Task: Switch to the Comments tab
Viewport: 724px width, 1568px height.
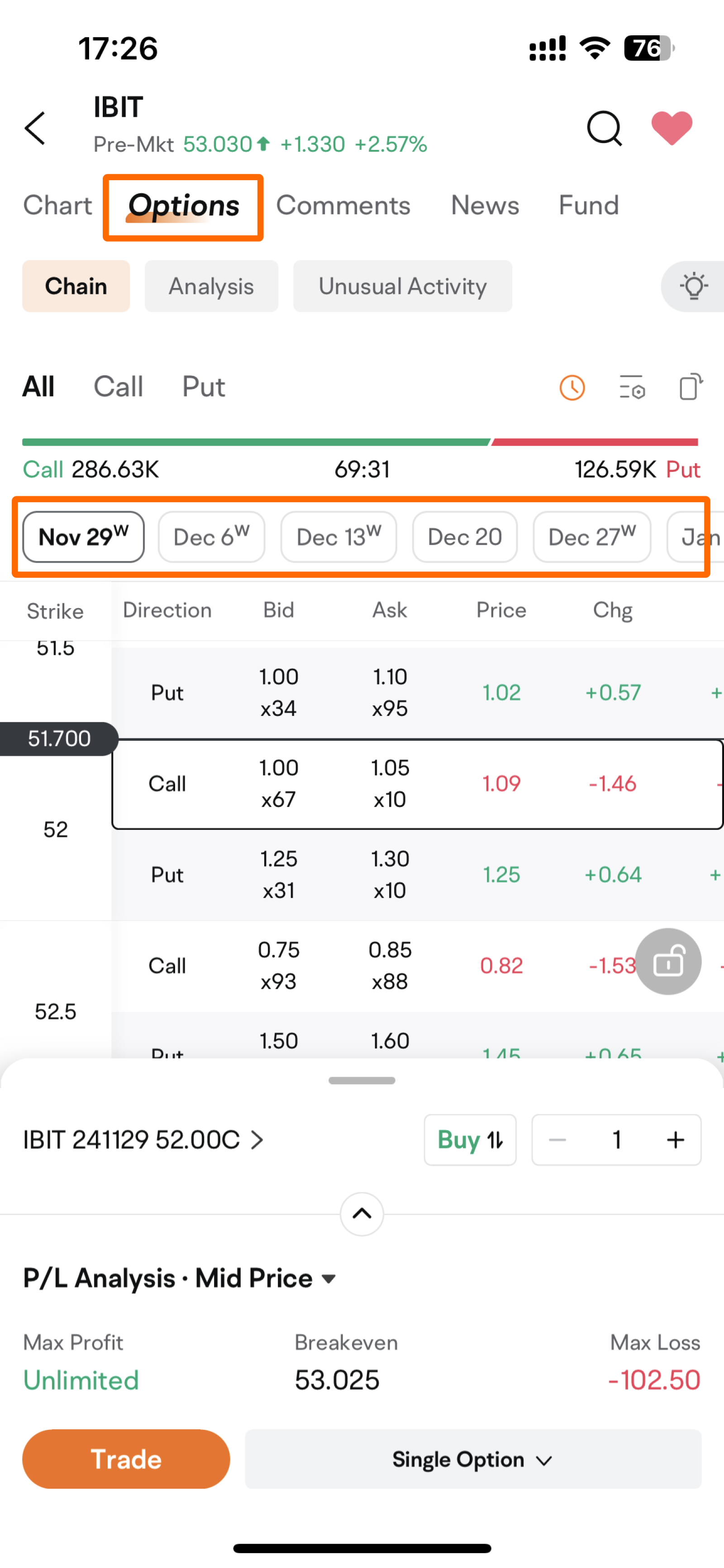Action: click(x=343, y=206)
